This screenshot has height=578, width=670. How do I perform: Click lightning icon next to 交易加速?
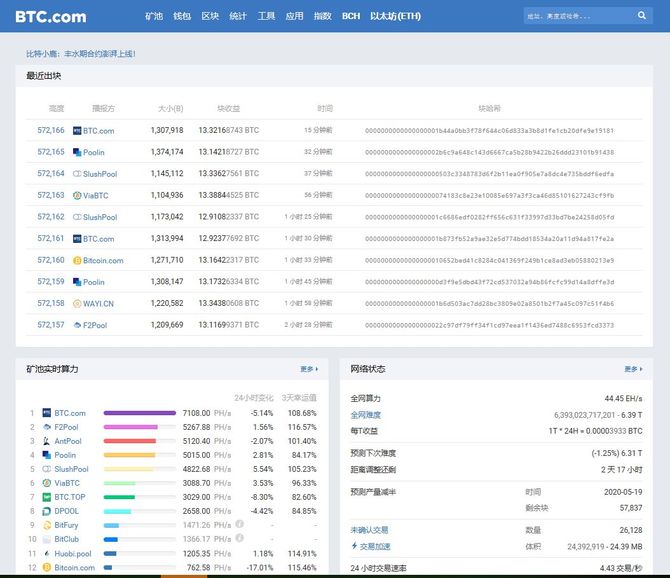click(354, 546)
